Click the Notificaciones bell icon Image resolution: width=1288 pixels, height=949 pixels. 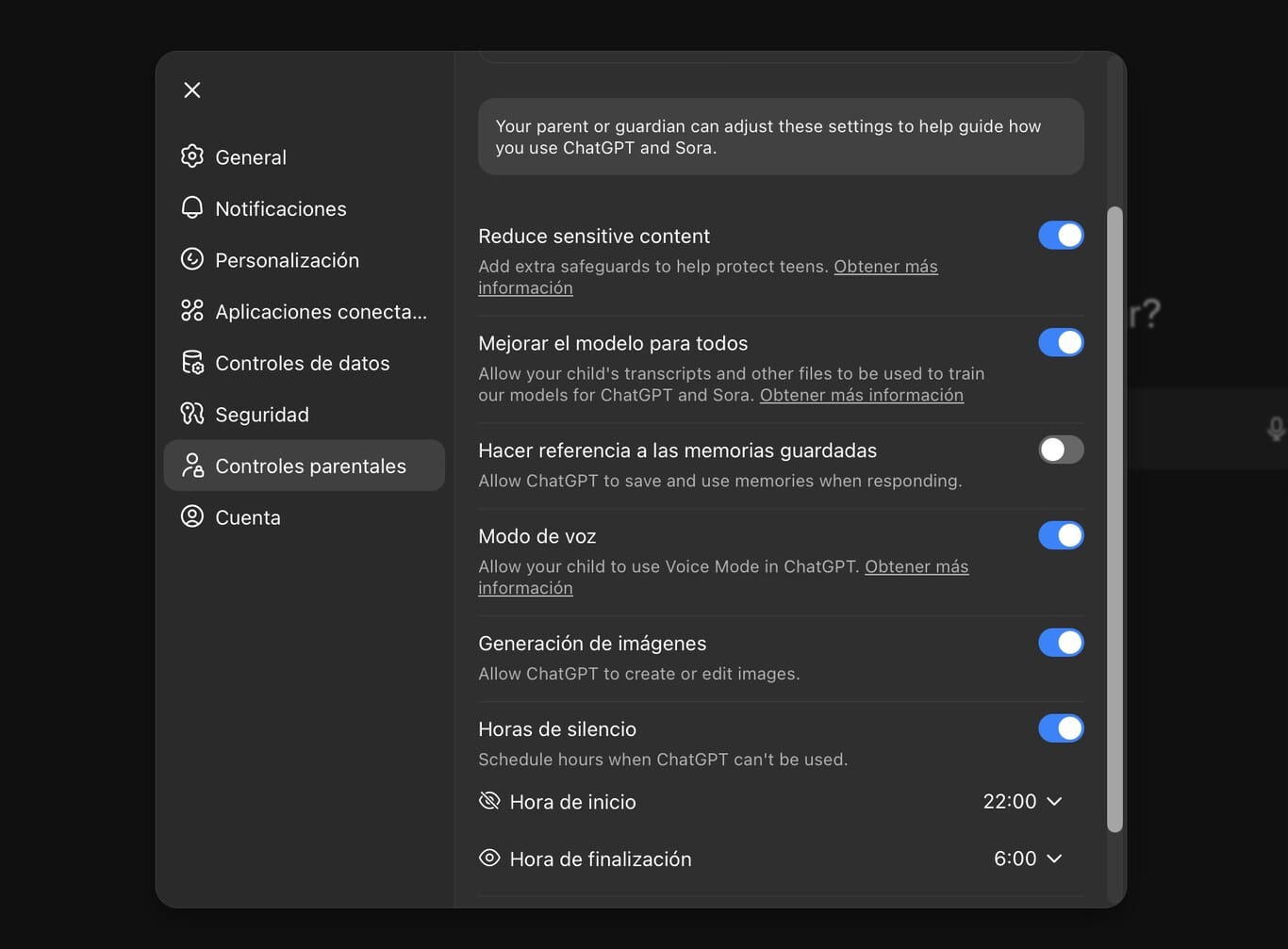(192, 208)
